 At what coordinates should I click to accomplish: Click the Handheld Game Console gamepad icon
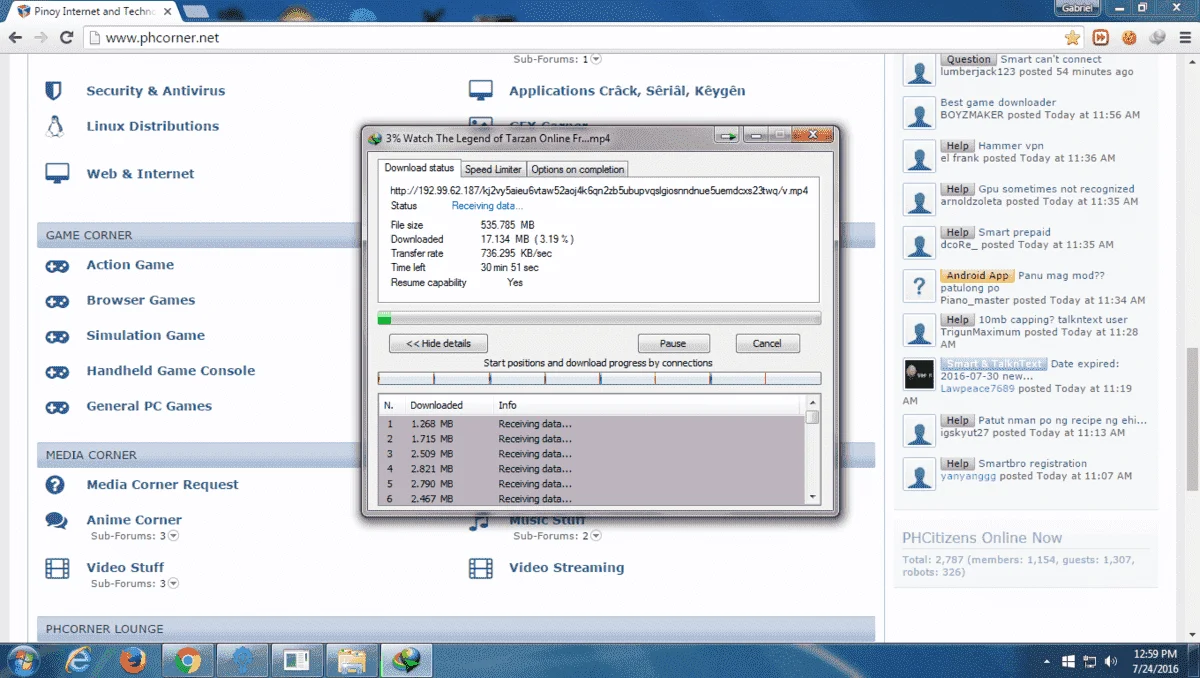click(x=57, y=372)
